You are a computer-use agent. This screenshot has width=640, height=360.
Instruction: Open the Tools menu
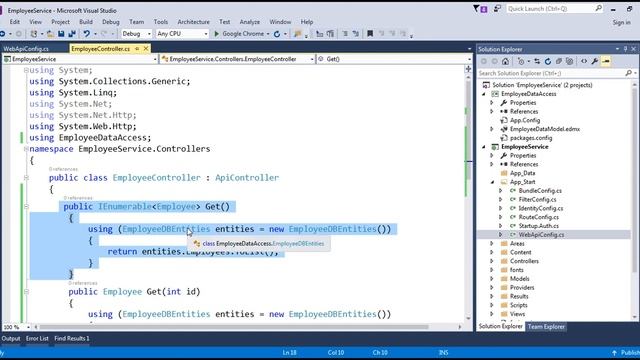(161, 22)
